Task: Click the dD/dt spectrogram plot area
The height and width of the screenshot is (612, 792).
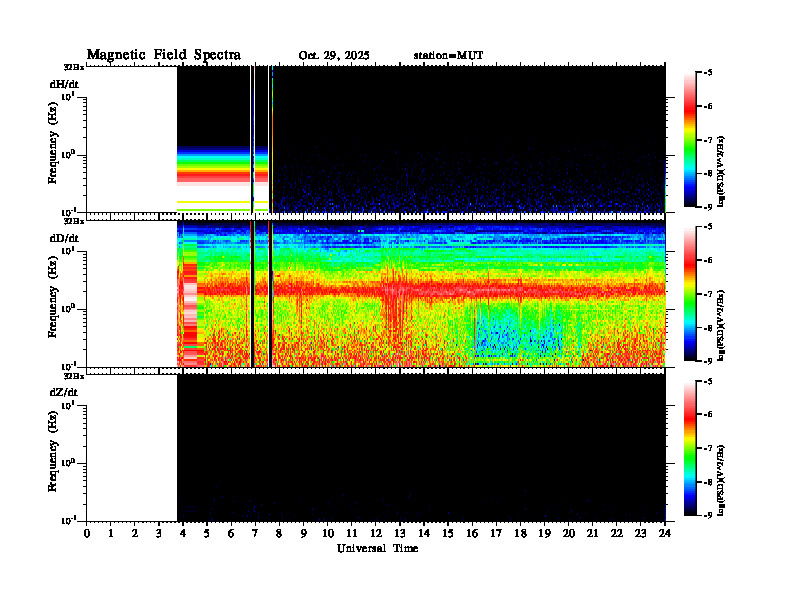Action: 376,293
